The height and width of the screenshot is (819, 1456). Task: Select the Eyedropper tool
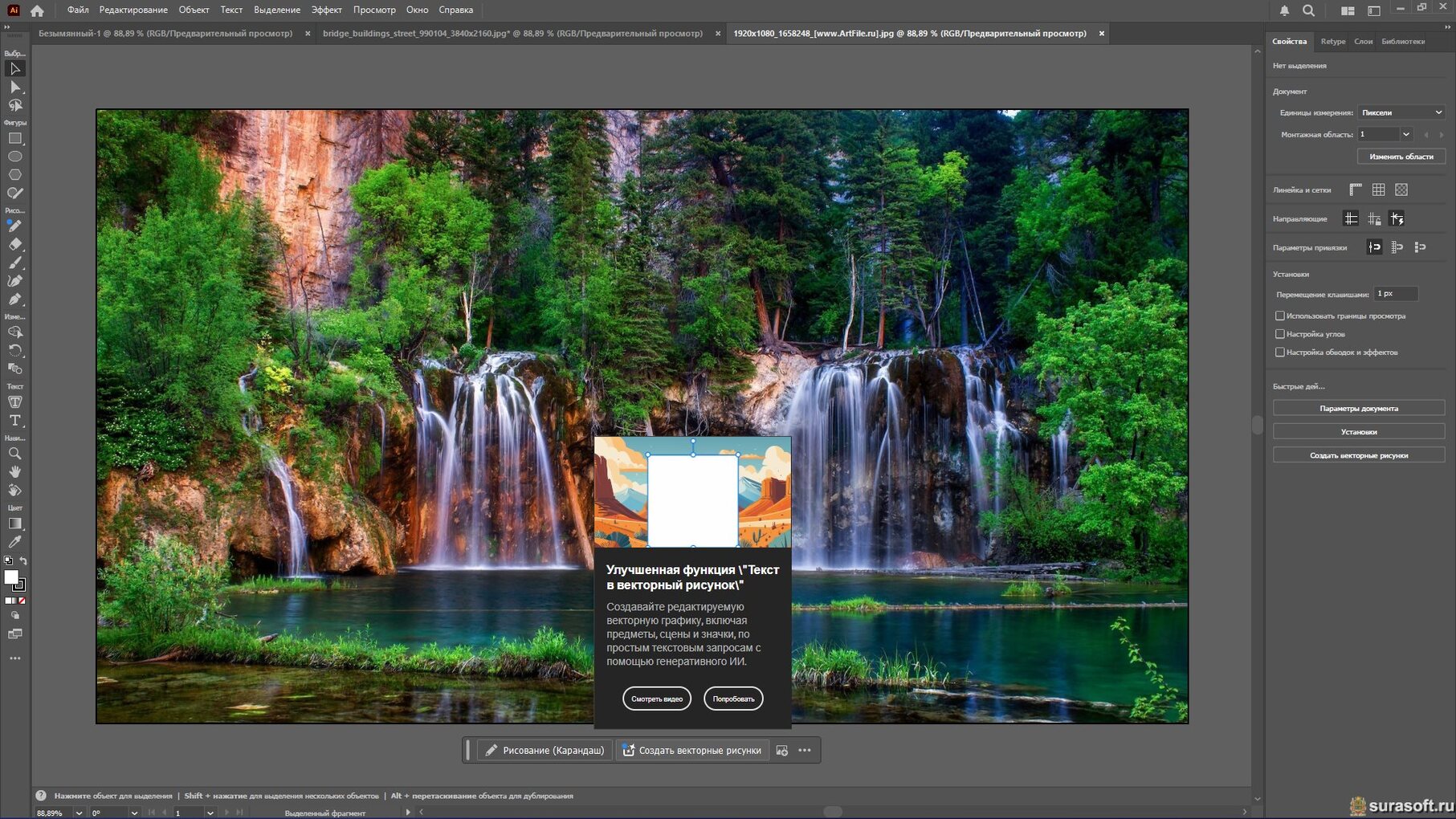coord(14,542)
